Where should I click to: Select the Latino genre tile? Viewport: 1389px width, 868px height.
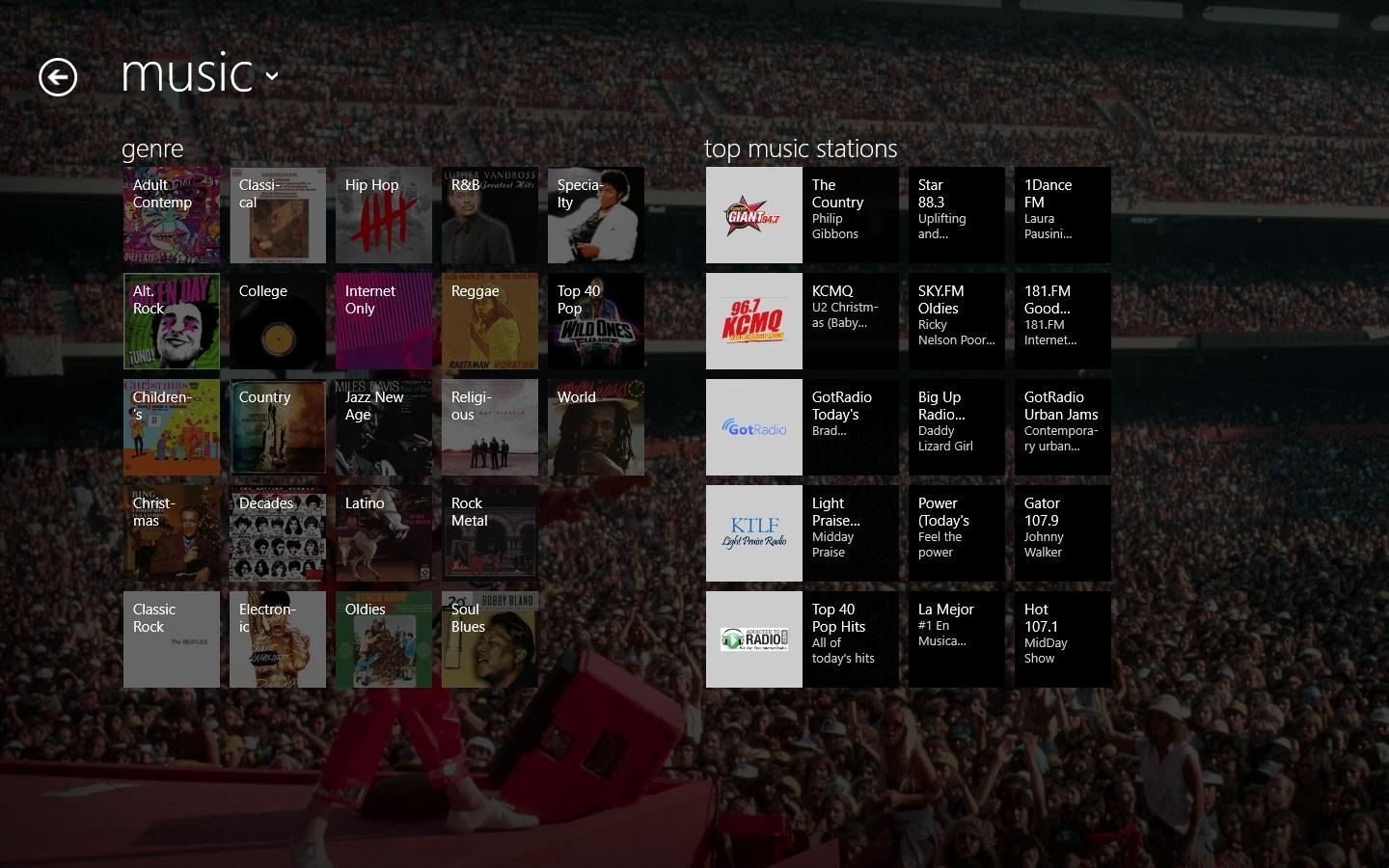pyautogui.click(x=384, y=533)
